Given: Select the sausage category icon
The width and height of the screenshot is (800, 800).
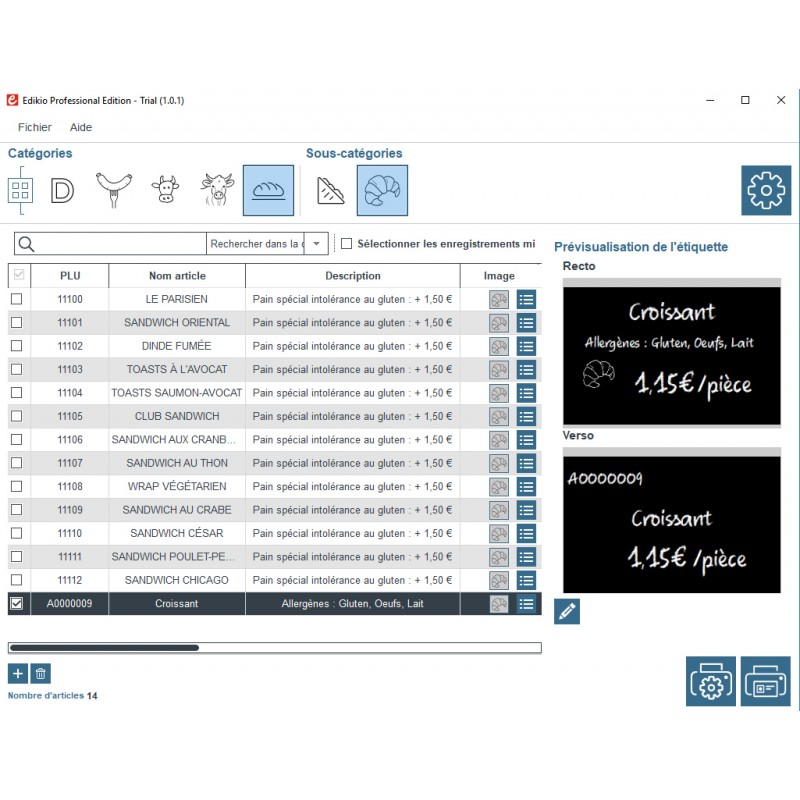Looking at the screenshot, I should pos(113,189).
